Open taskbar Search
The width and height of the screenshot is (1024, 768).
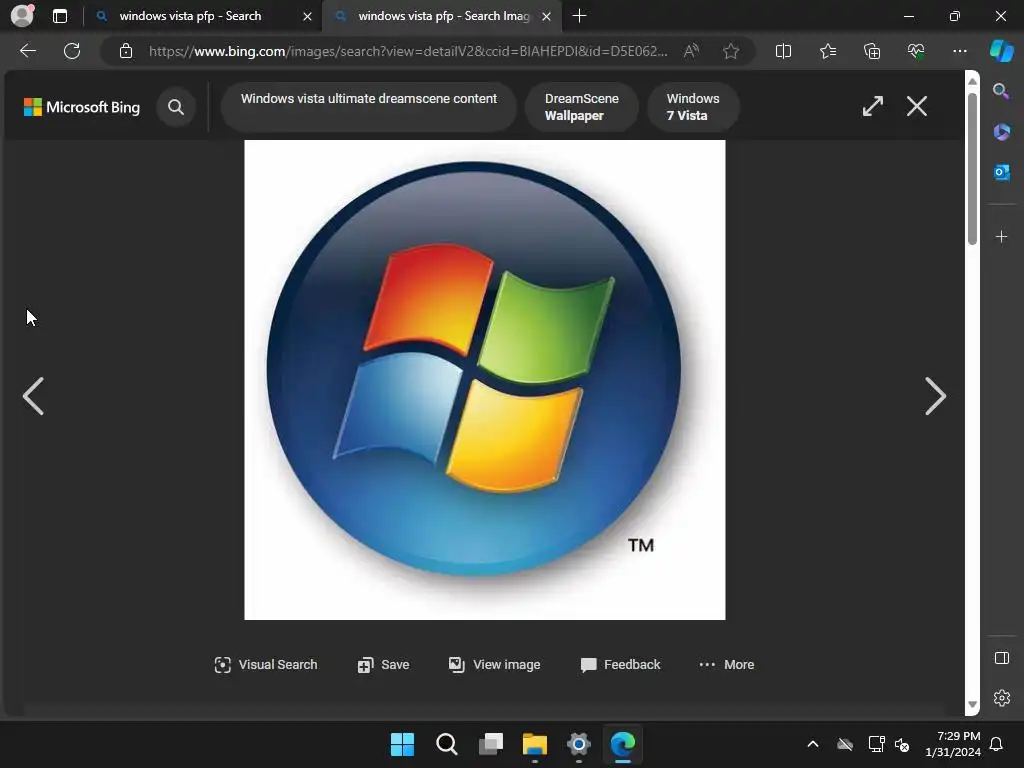point(447,744)
